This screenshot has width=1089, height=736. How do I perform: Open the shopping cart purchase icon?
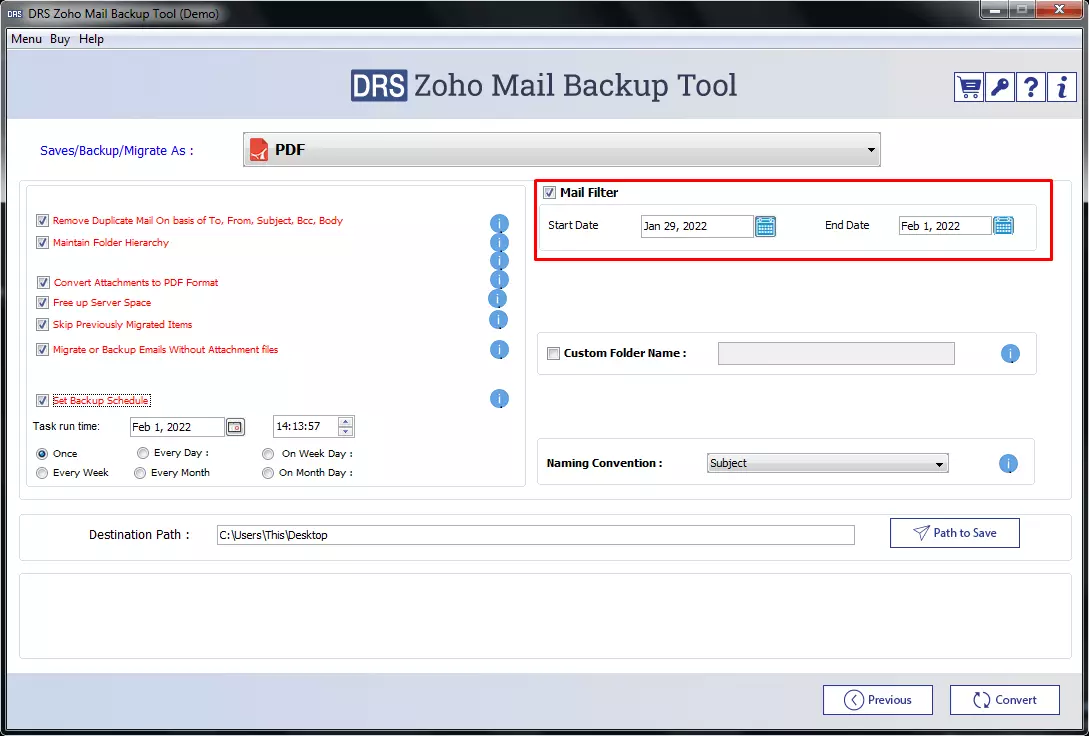(969, 87)
